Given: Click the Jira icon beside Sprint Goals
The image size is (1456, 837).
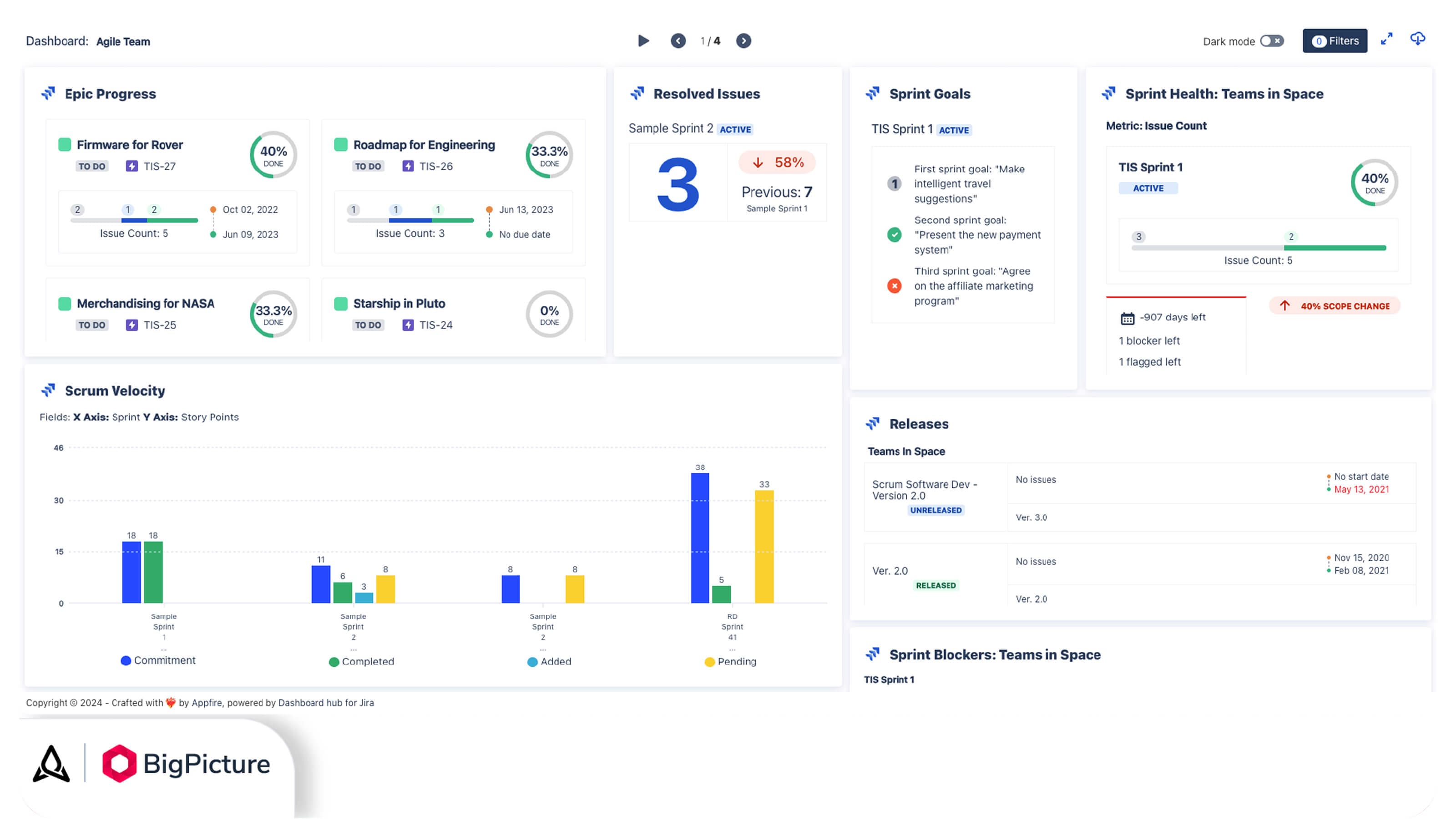Looking at the screenshot, I should click(873, 93).
